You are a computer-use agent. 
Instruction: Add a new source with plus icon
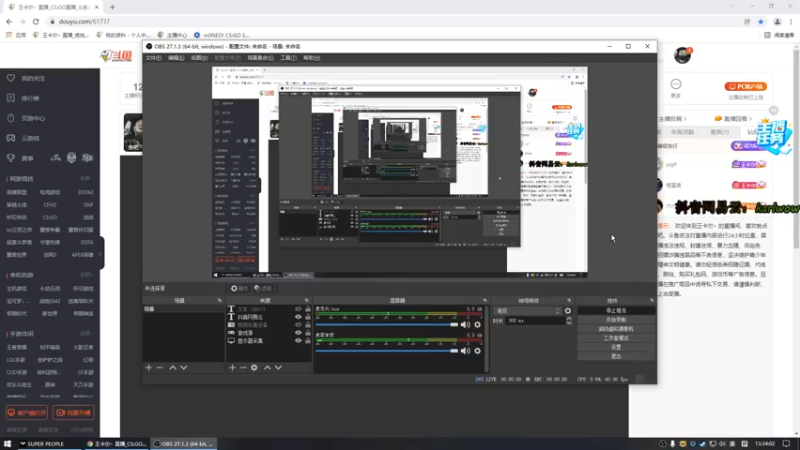point(232,367)
